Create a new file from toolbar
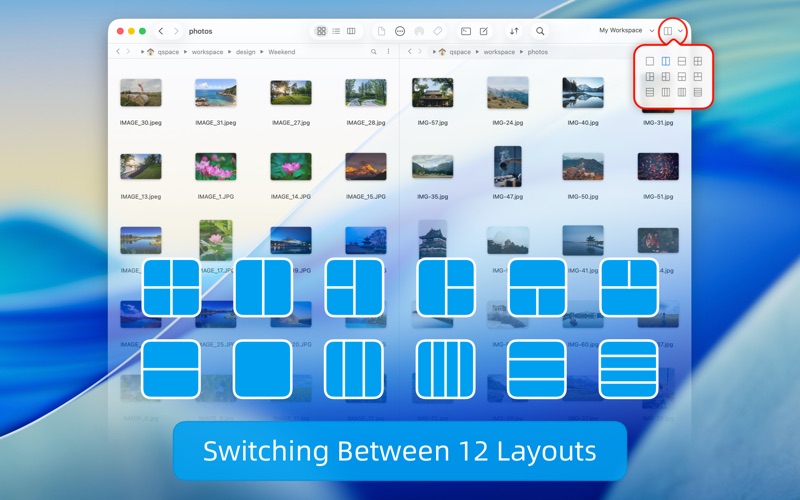 click(381, 31)
